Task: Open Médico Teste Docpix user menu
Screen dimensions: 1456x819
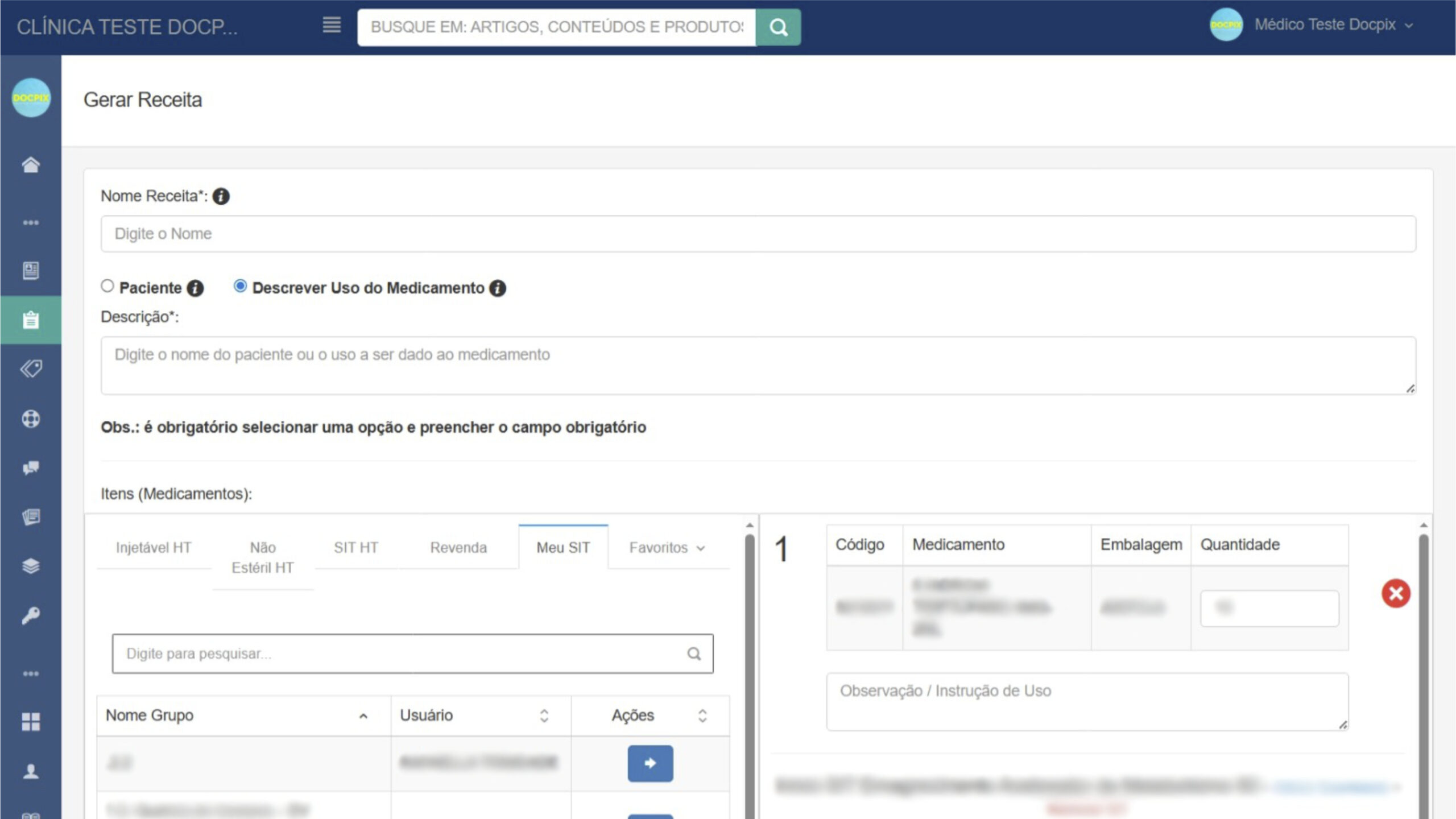Action: click(x=1325, y=25)
